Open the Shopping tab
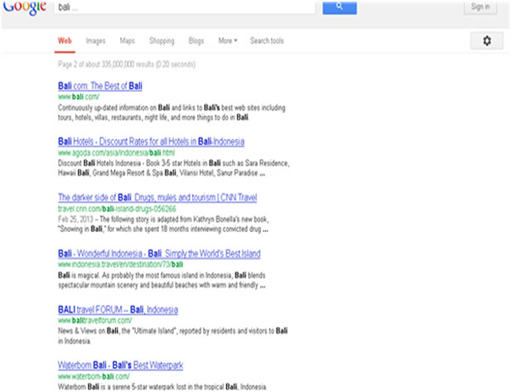The image size is (520, 392). tap(162, 41)
